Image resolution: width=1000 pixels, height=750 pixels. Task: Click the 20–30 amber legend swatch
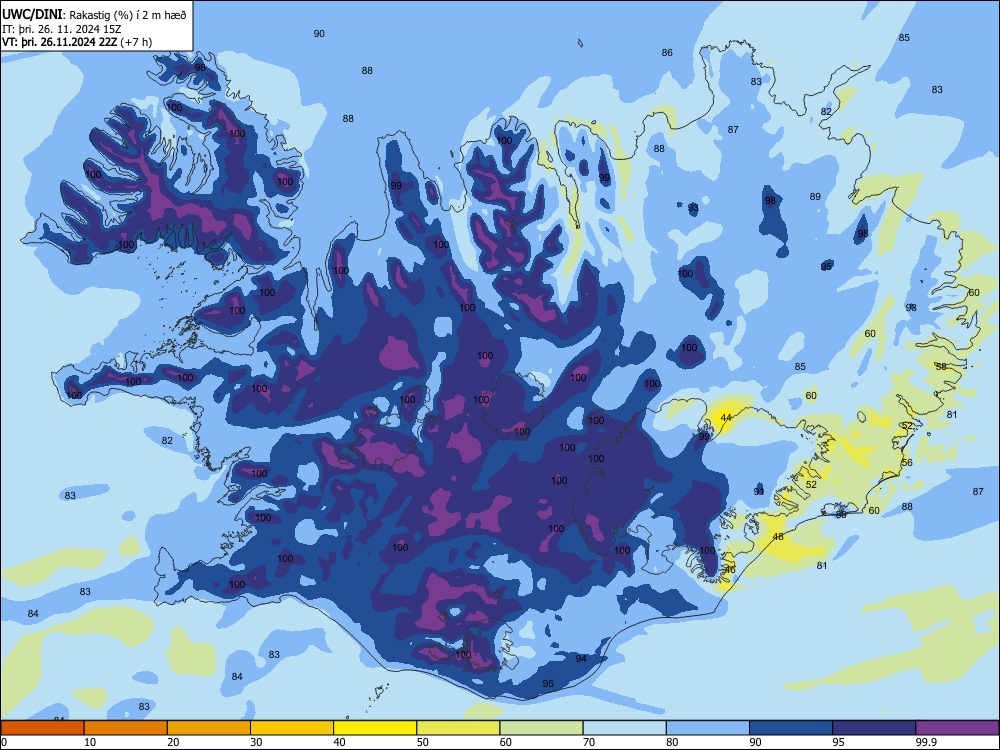click(209, 728)
